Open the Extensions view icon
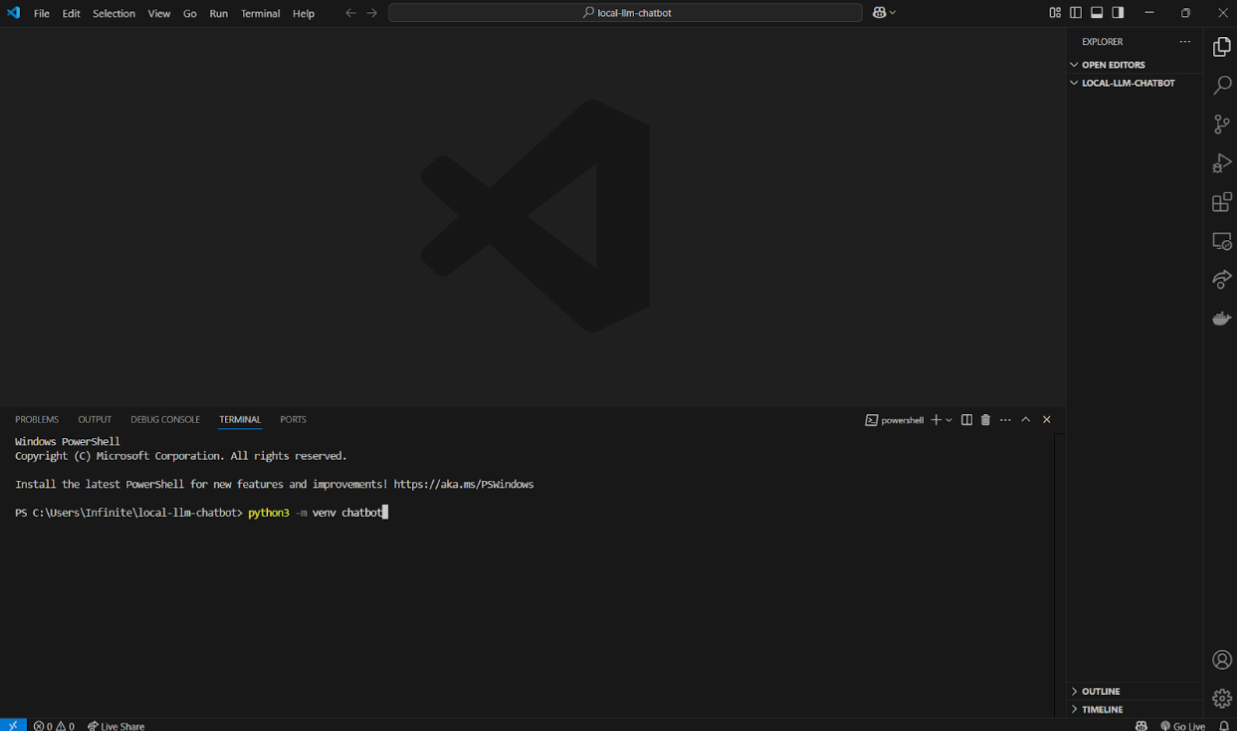 [x=1221, y=202]
